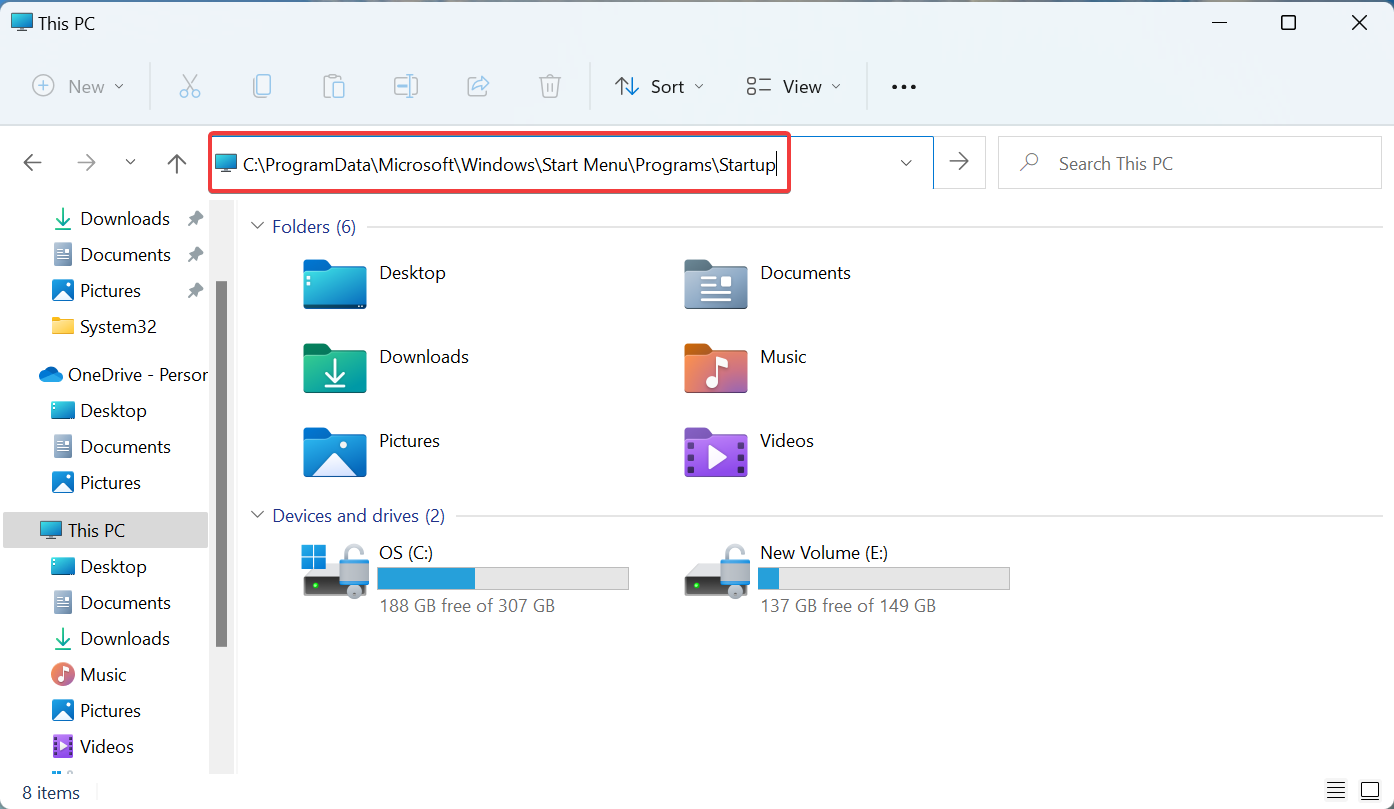1394x809 pixels.
Task: Click the Go to address arrow
Action: click(959, 162)
